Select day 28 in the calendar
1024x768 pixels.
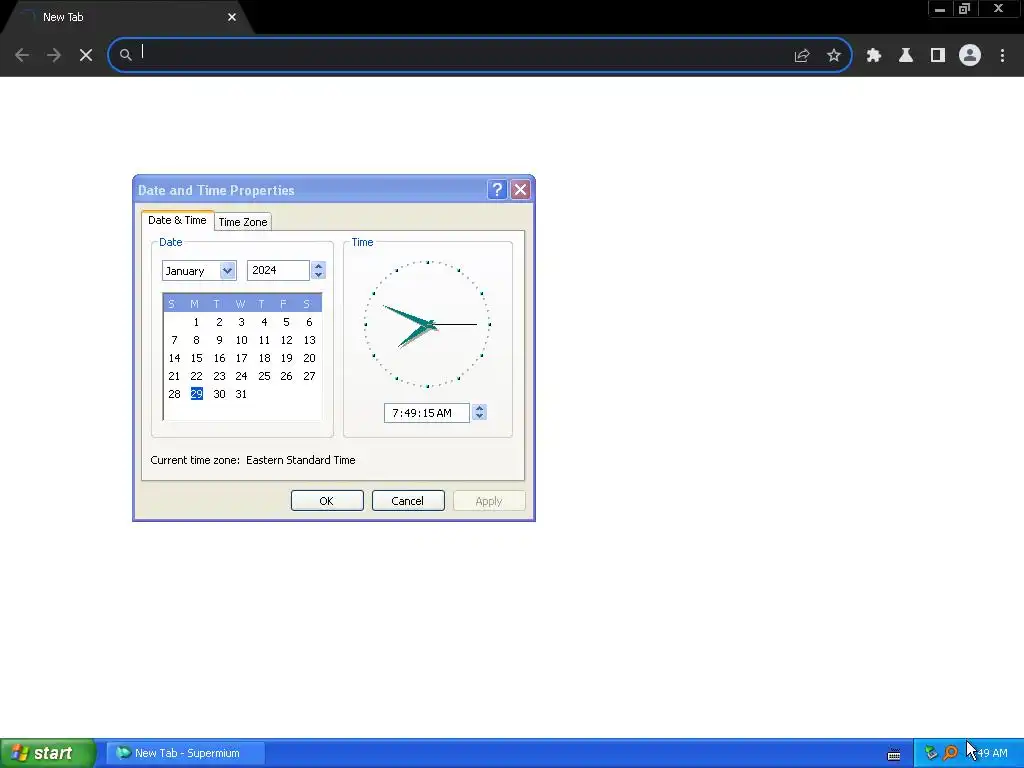[174, 394]
